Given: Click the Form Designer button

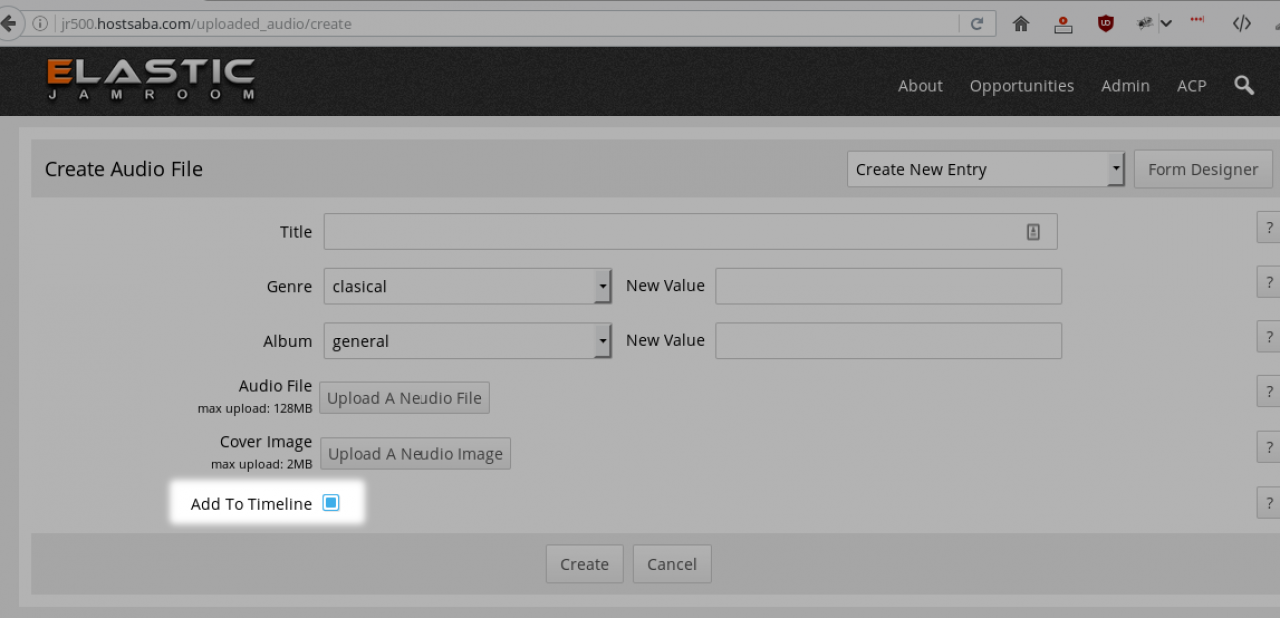Looking at the screenshot, I should (1202, 169).
